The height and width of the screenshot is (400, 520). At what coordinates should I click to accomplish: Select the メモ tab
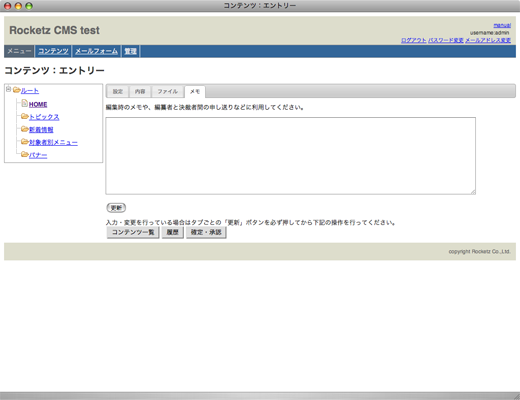tap(195, 91)
